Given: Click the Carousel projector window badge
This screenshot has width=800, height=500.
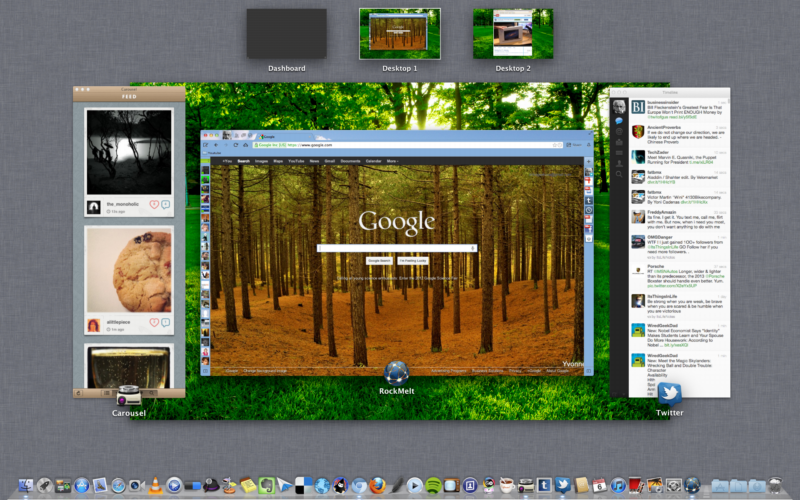Looking at the screenshot, I should [x=128, y=395].
